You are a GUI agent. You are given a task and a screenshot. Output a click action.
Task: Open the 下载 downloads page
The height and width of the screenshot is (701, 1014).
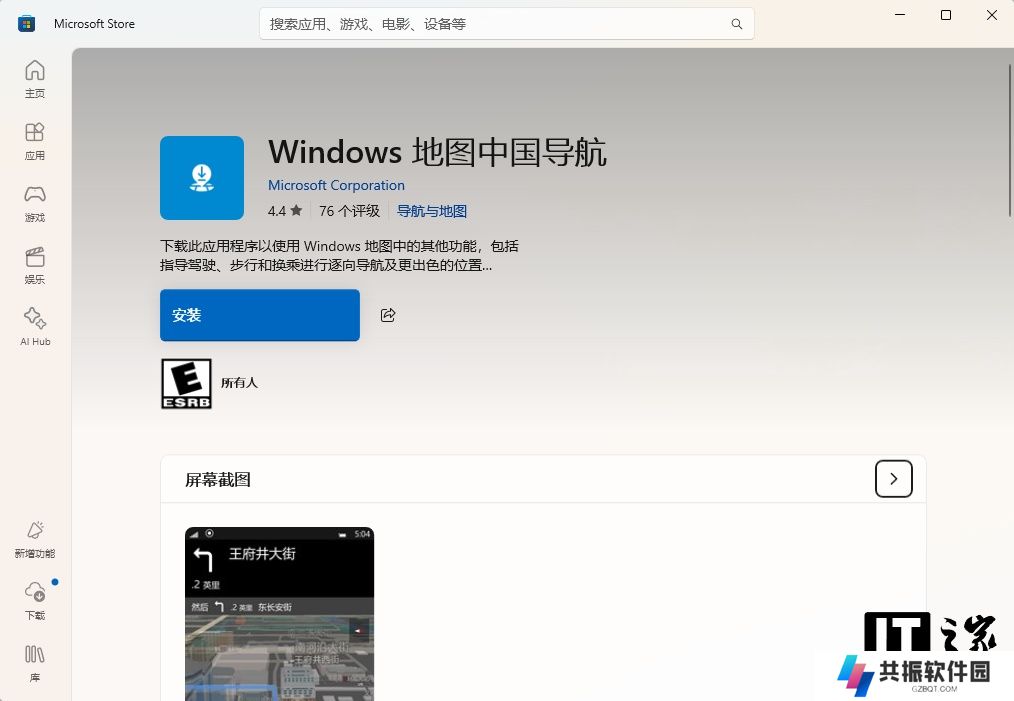pos(35,601)
